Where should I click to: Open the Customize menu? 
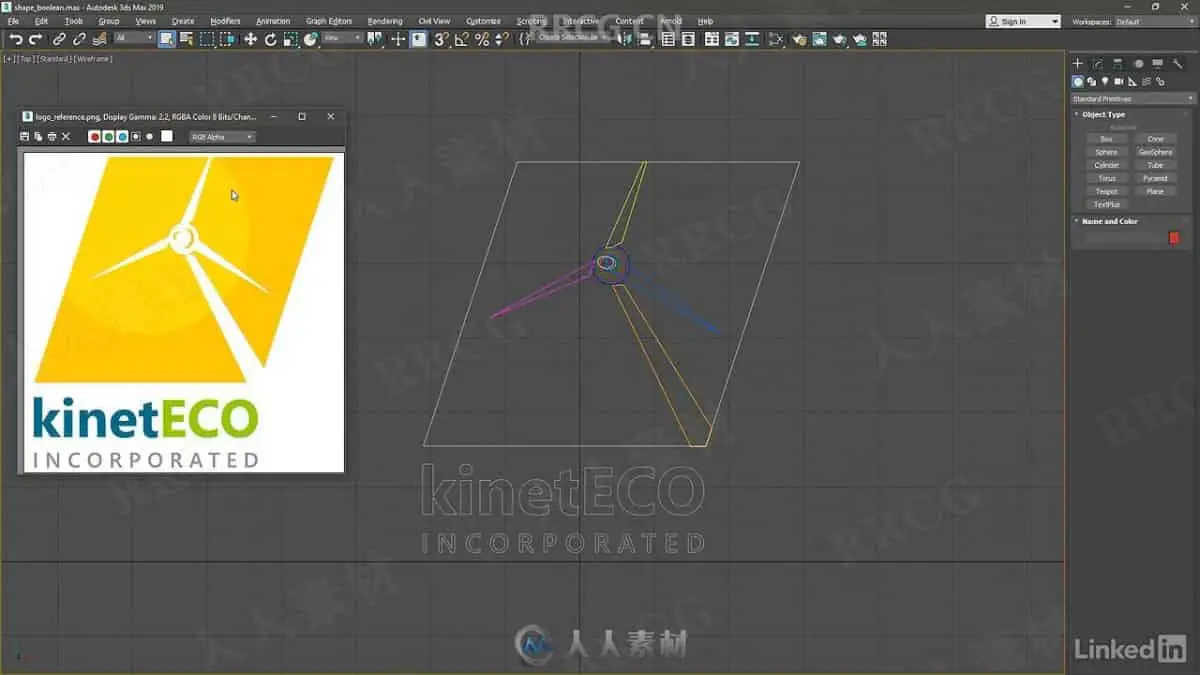point(483,21)
